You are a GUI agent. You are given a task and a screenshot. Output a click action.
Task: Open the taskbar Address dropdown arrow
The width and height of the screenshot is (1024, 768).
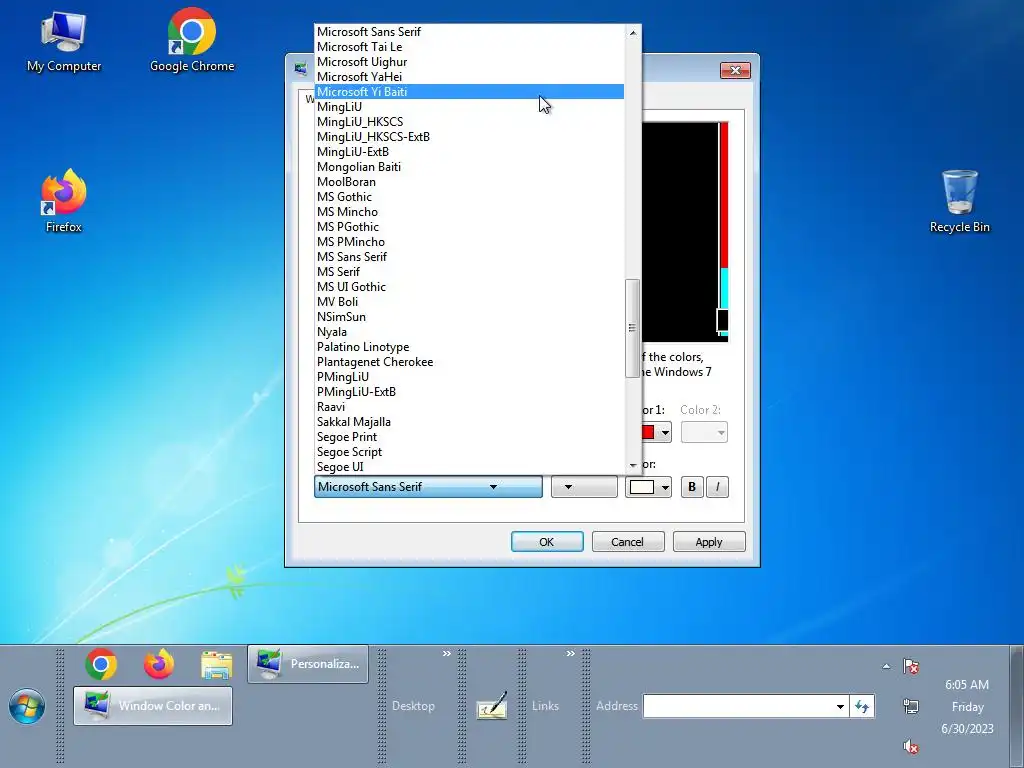pyautogui.click(x=840, y=706)
